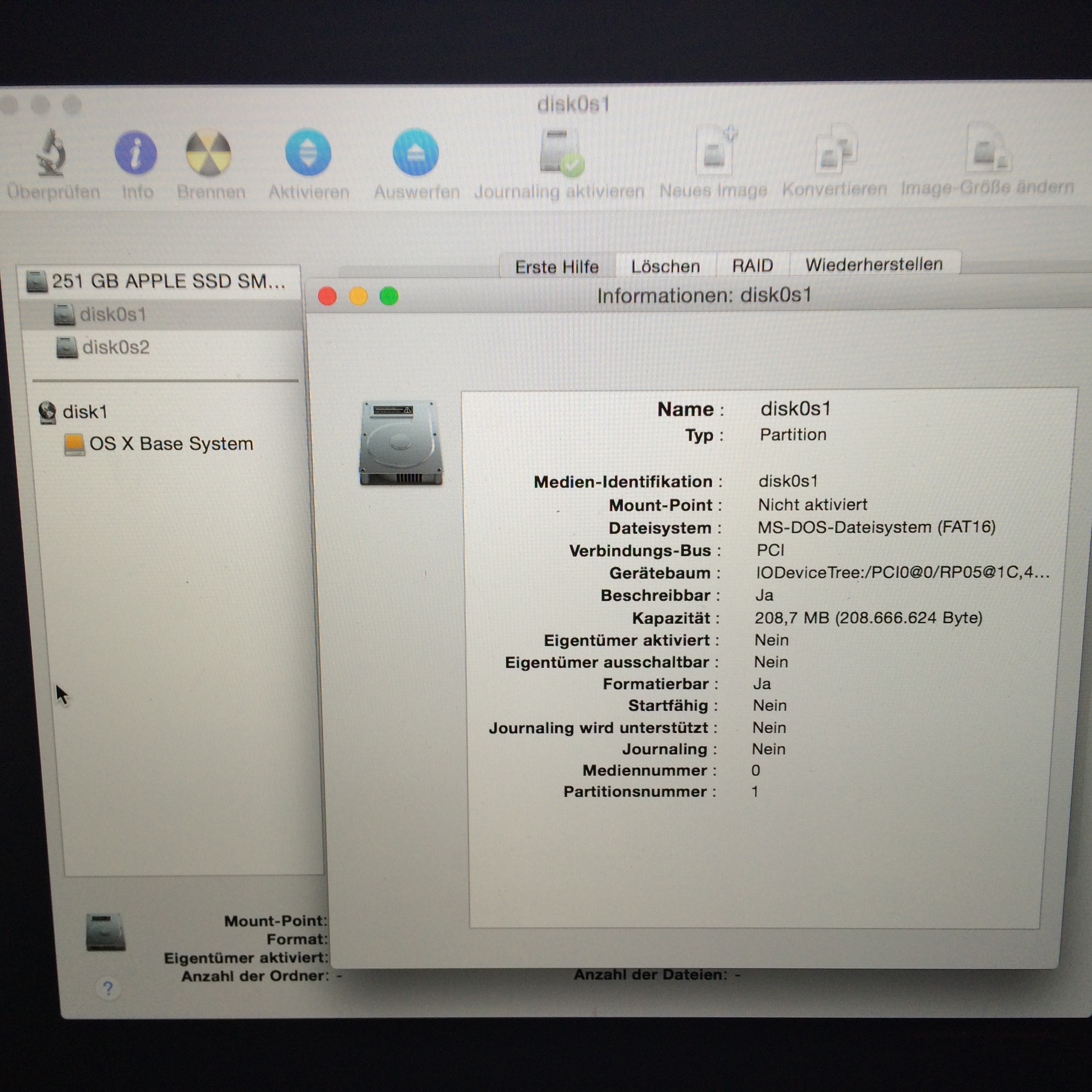The width and height of the screenshot is (1092, 1092).
Task: Click the Startfähig value Nein
Action: point(769,705)
